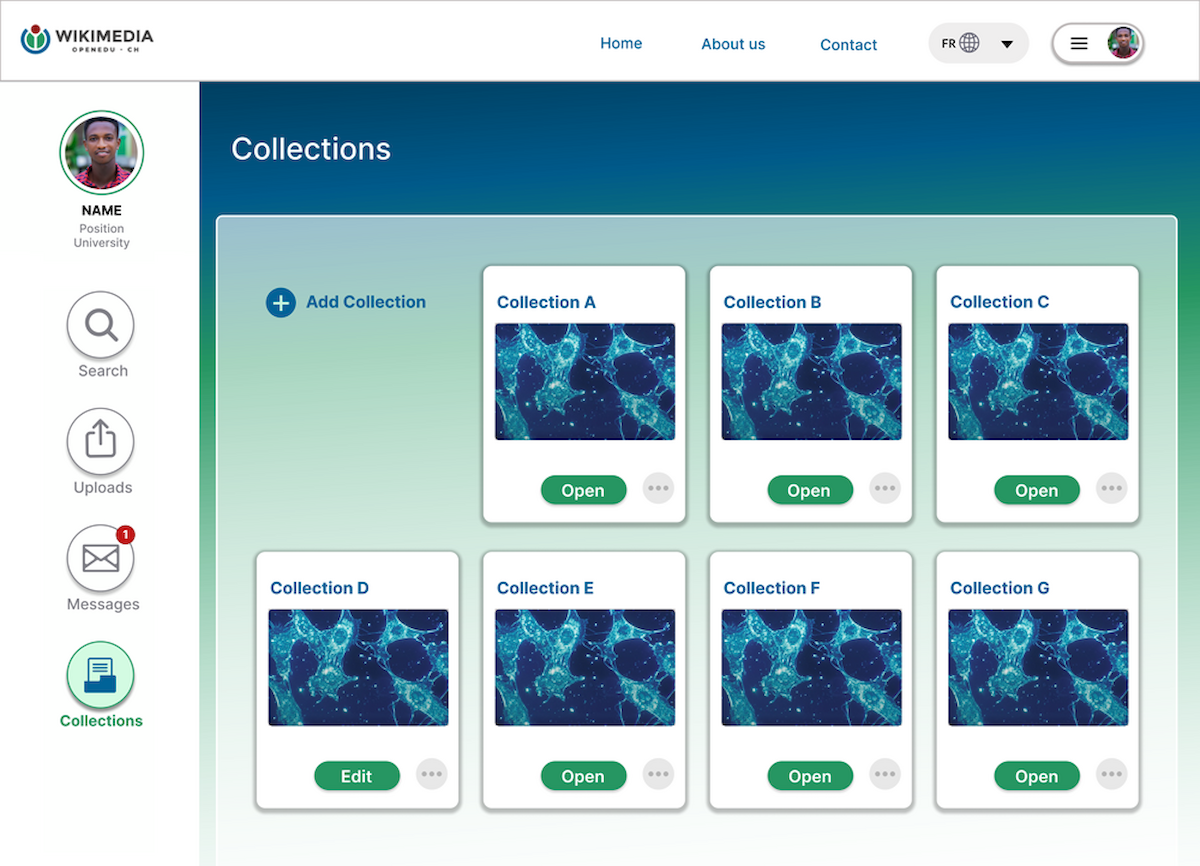Screen dimensions: 1200x866
Task: Select Collection C thumbnail image
Action: click(x=1038, y=381)
